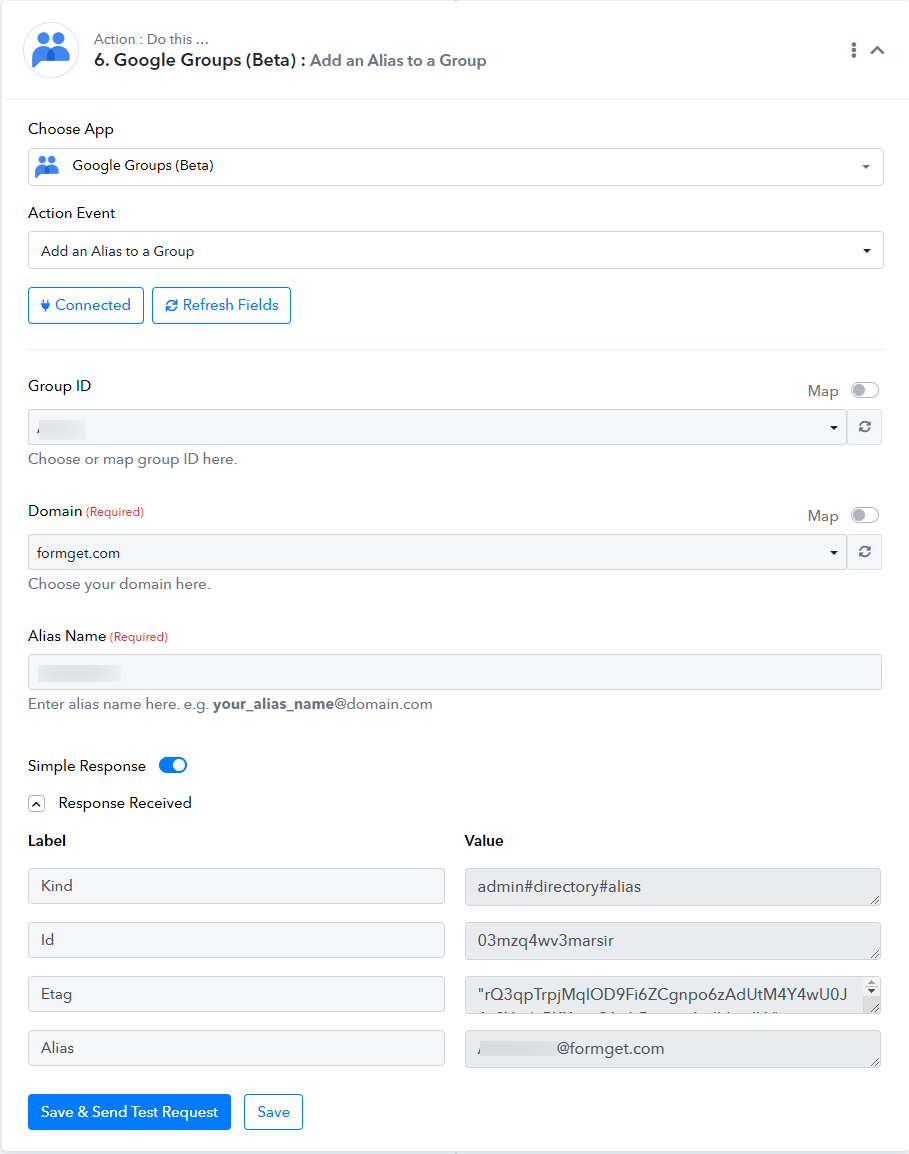Toggle the Map switch for Group ID
This screenshot has height=1154, width=909.
tap(865, 390)
